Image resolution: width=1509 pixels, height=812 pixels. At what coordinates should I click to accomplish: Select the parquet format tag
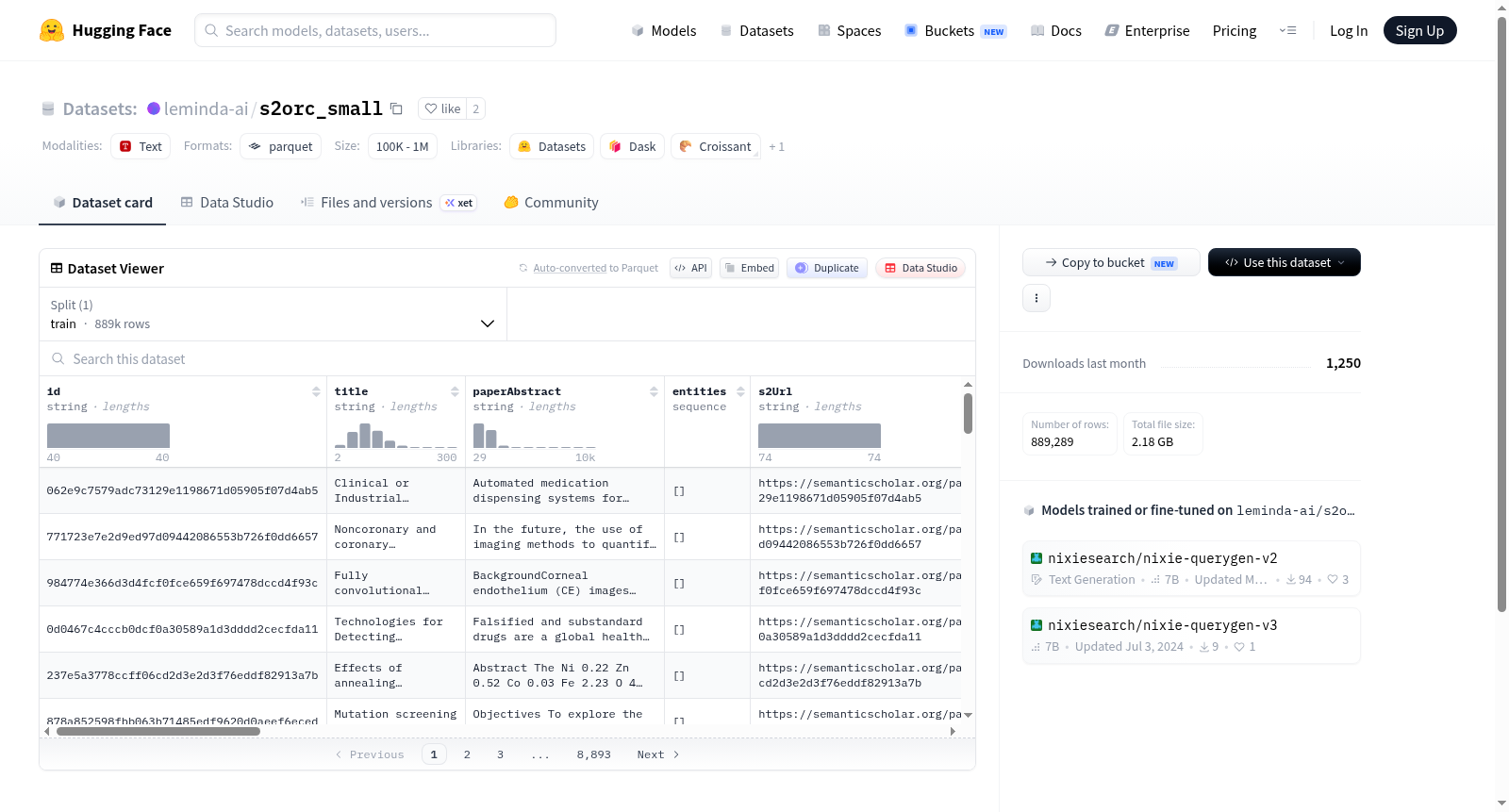point(281,146)
